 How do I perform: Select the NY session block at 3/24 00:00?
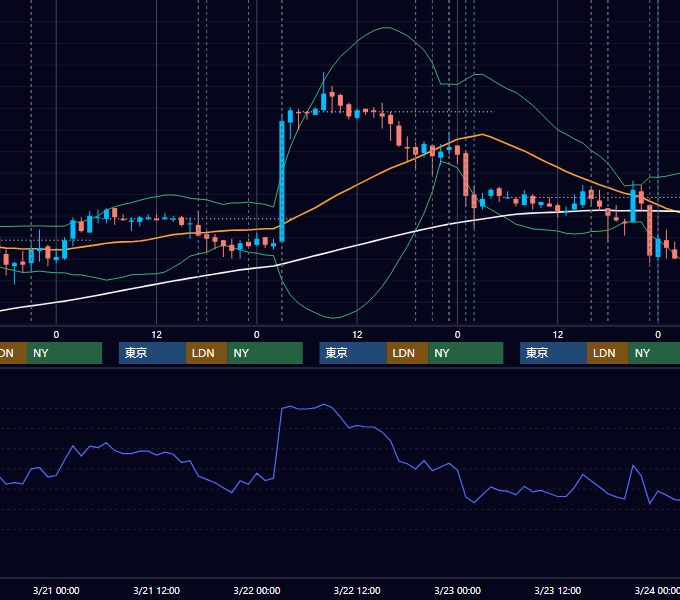point(654,353)
